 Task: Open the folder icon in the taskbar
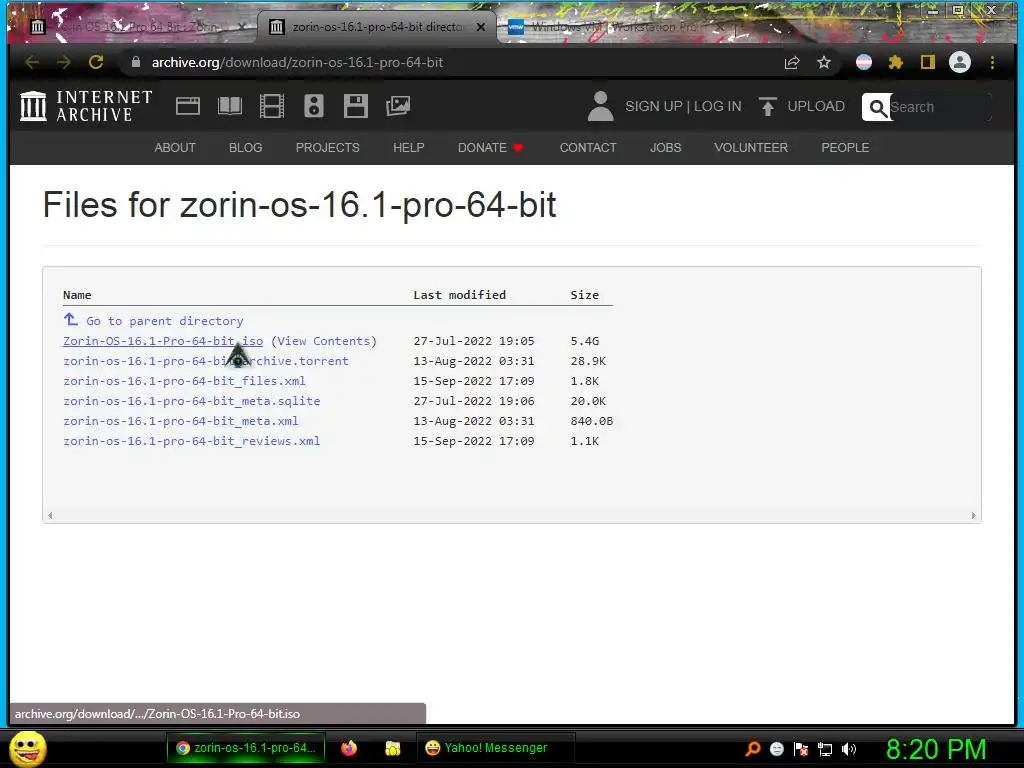point(392,748)
